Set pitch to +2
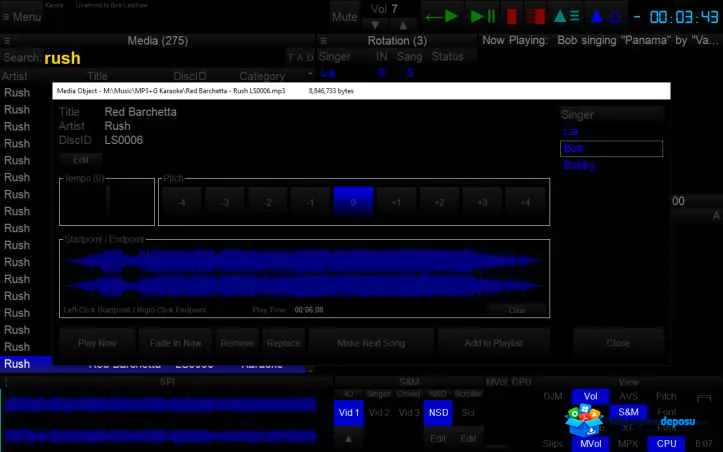The width and height of the screenshot is (723, 452). [439, 202]
